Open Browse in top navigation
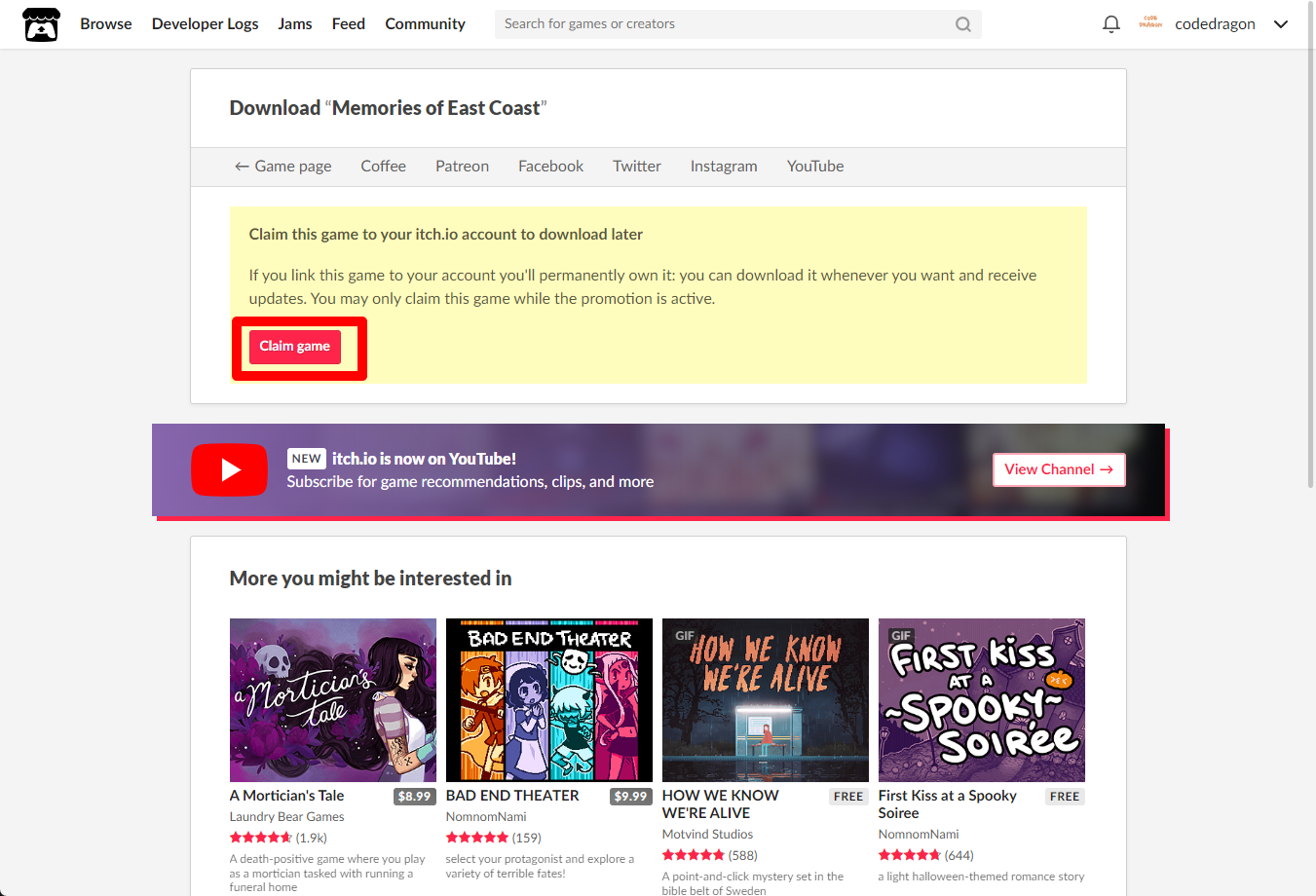The height and width of the screenshot is (896, 1316). [106, 24]
